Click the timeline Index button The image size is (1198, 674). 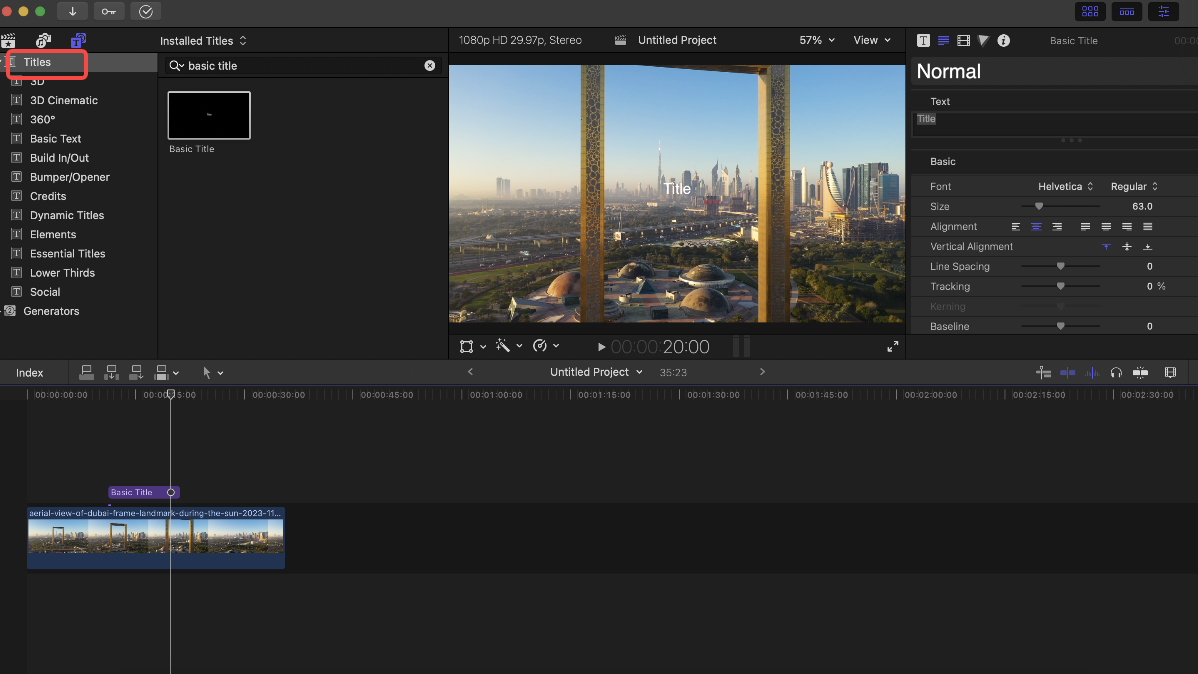click(30, 373)
